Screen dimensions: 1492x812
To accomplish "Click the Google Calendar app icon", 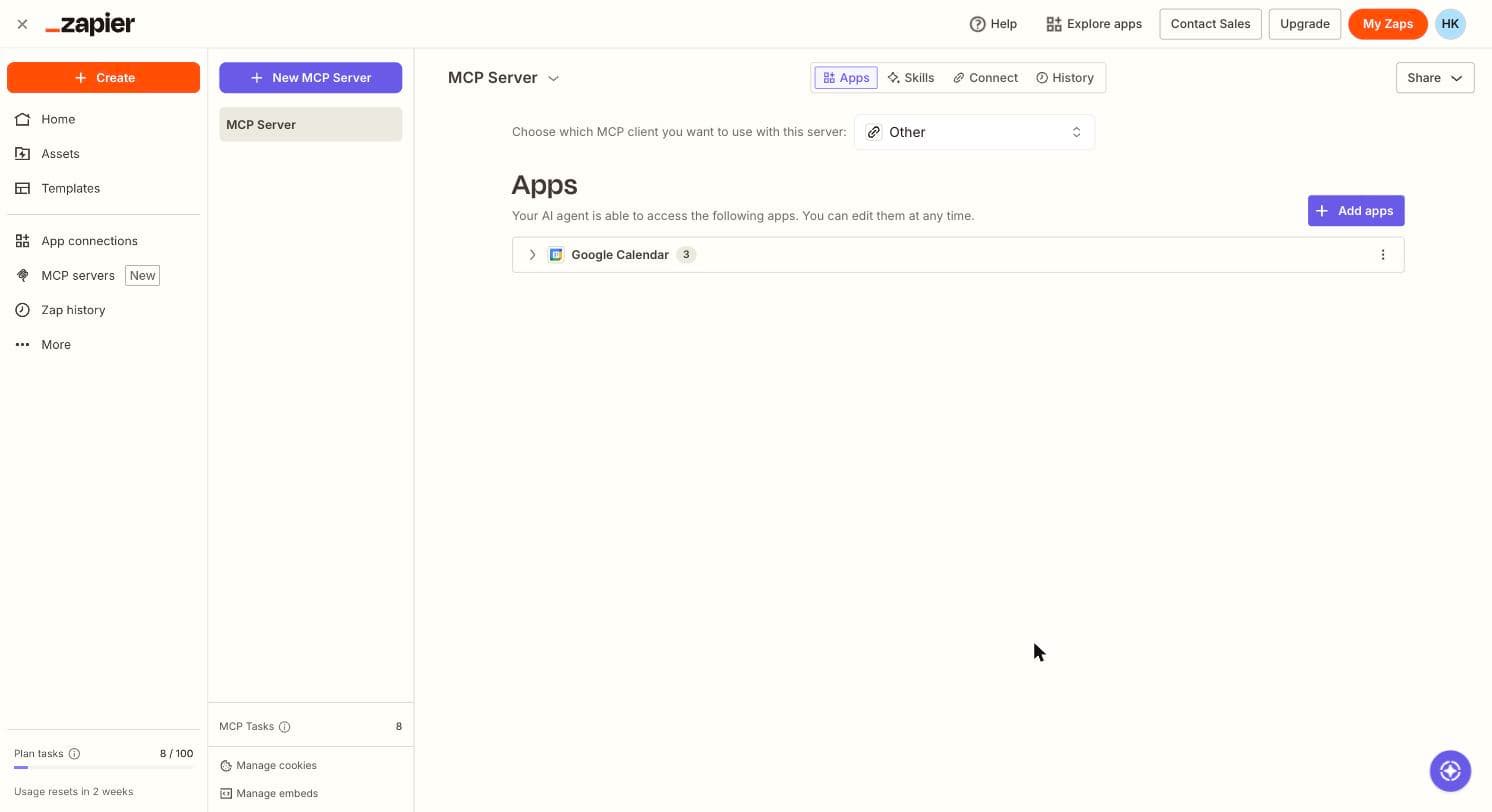I will click(x=556, y=255).
